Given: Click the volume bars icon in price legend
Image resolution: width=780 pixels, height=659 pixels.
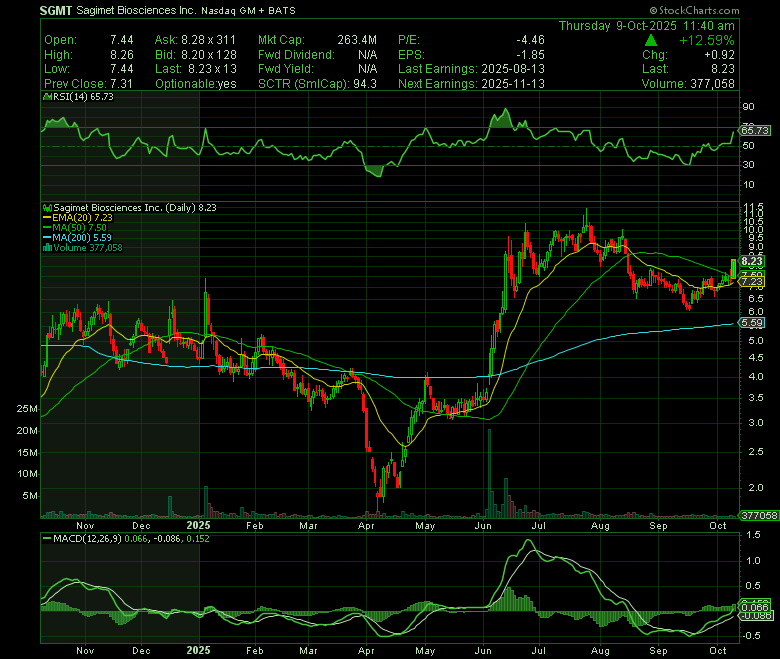Looking at the screenshot, I should coord(47,248).
